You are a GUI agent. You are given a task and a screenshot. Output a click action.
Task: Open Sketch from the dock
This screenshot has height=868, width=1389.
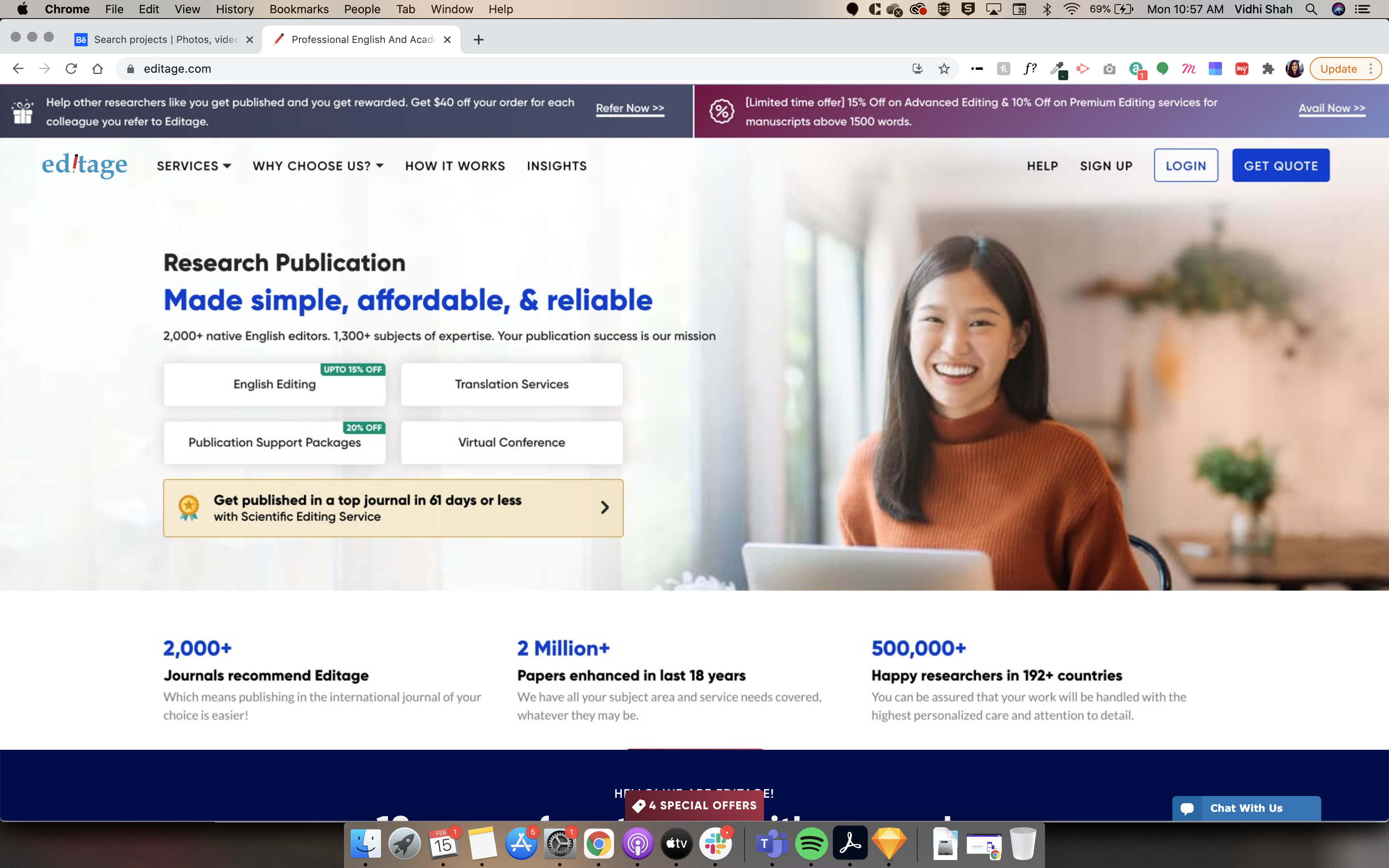click(x=889, y=843)
